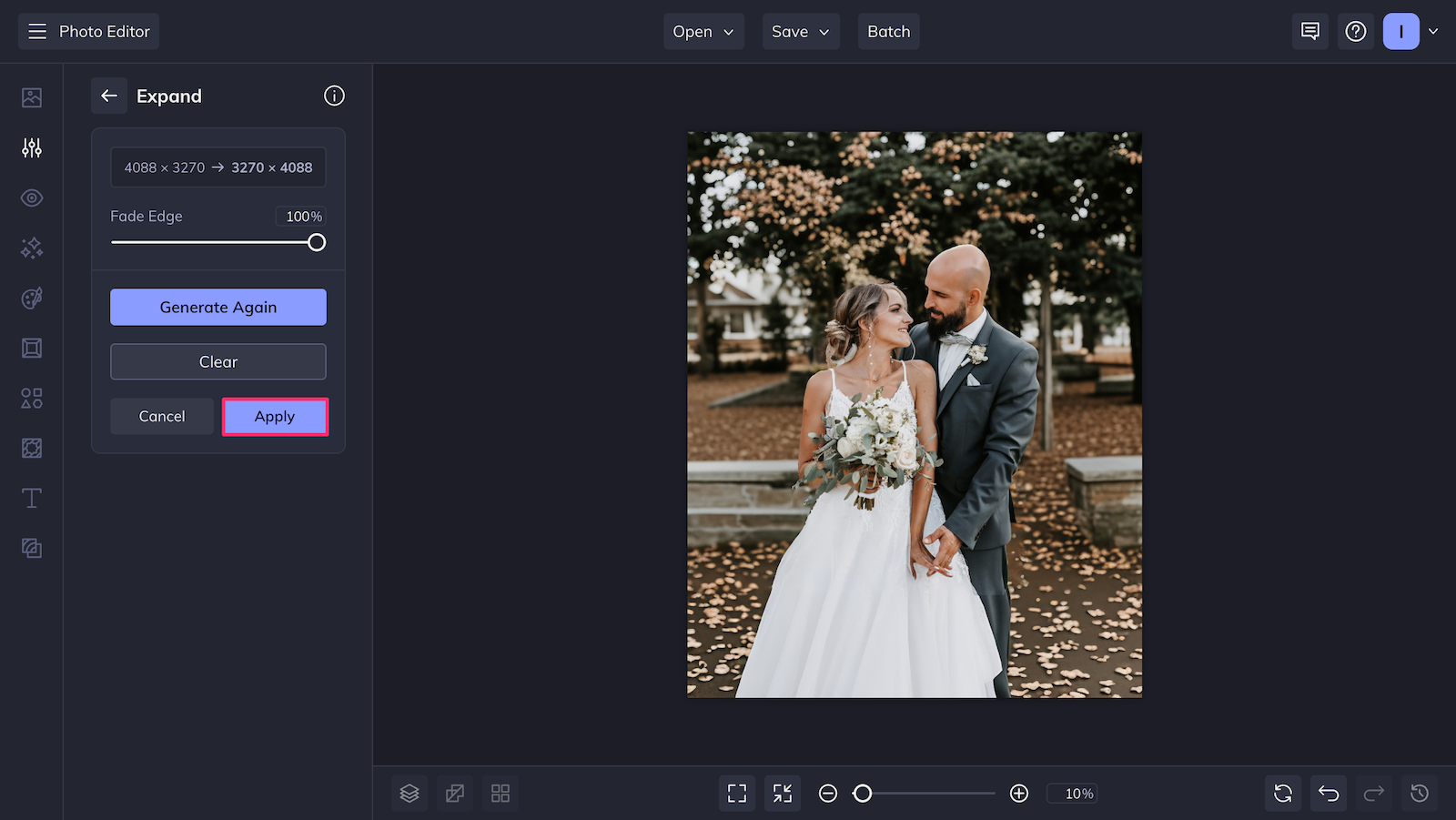The image size is (1456, 820).
Task: Click the Expand panel info icon
Action: click(334, 96)
